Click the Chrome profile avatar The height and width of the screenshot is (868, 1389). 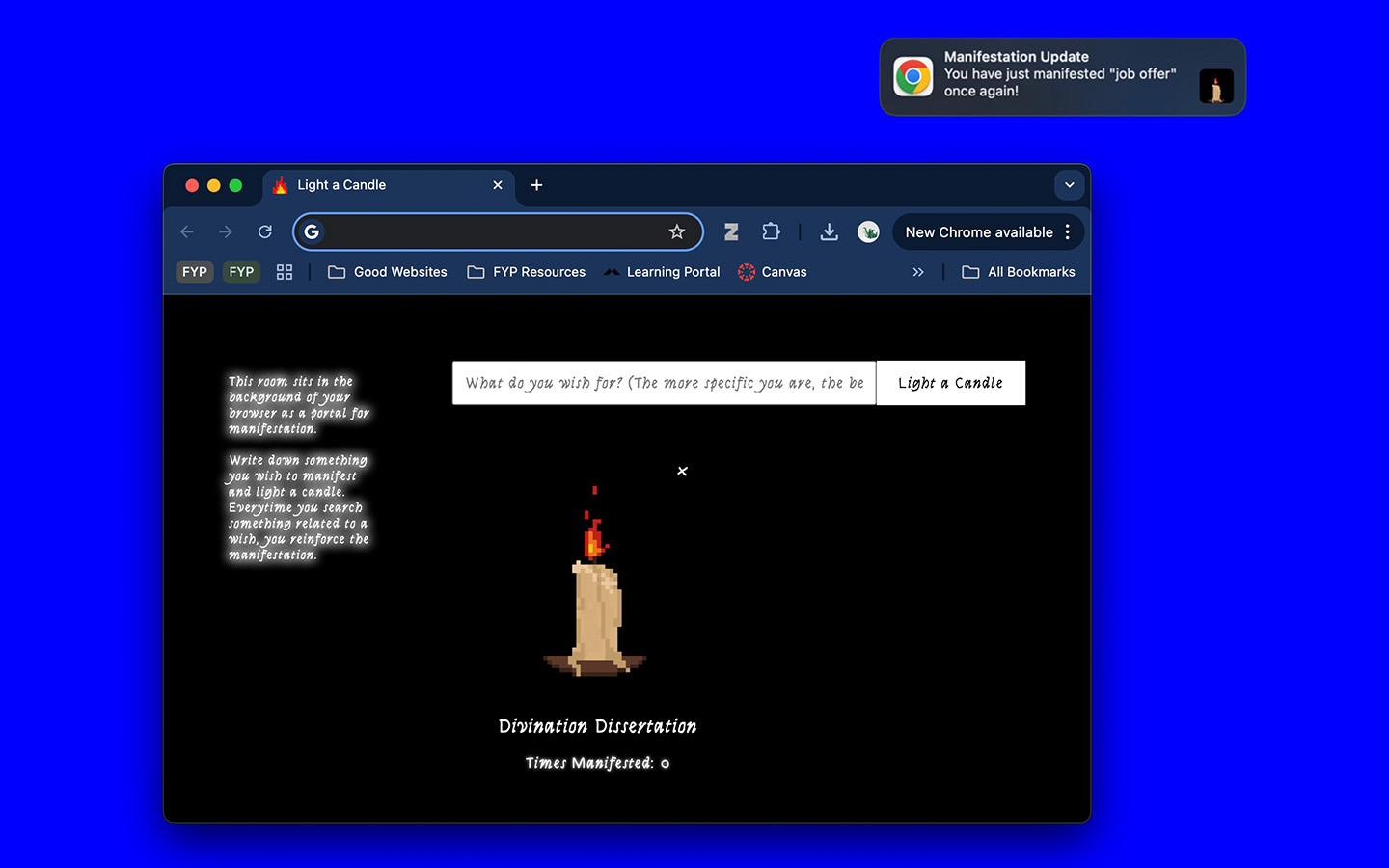pos(868,231)
